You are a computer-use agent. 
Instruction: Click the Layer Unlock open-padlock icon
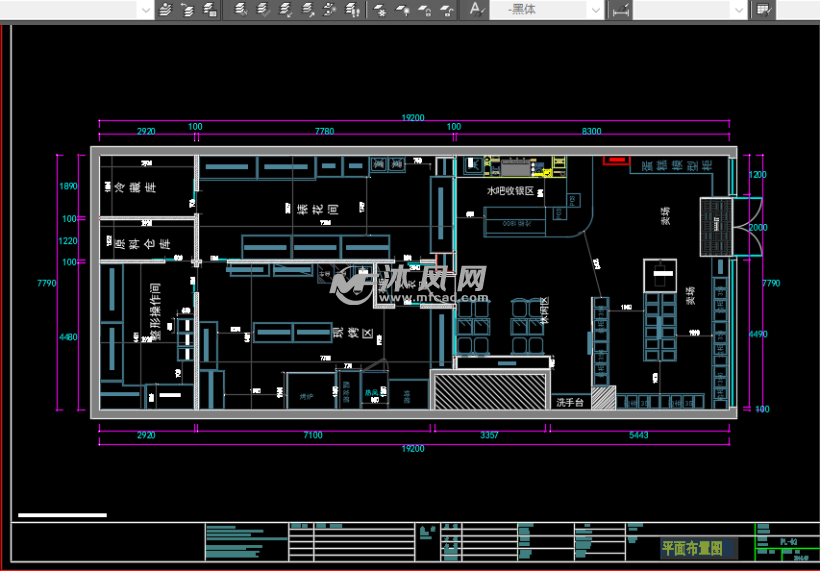pos(447,10)
